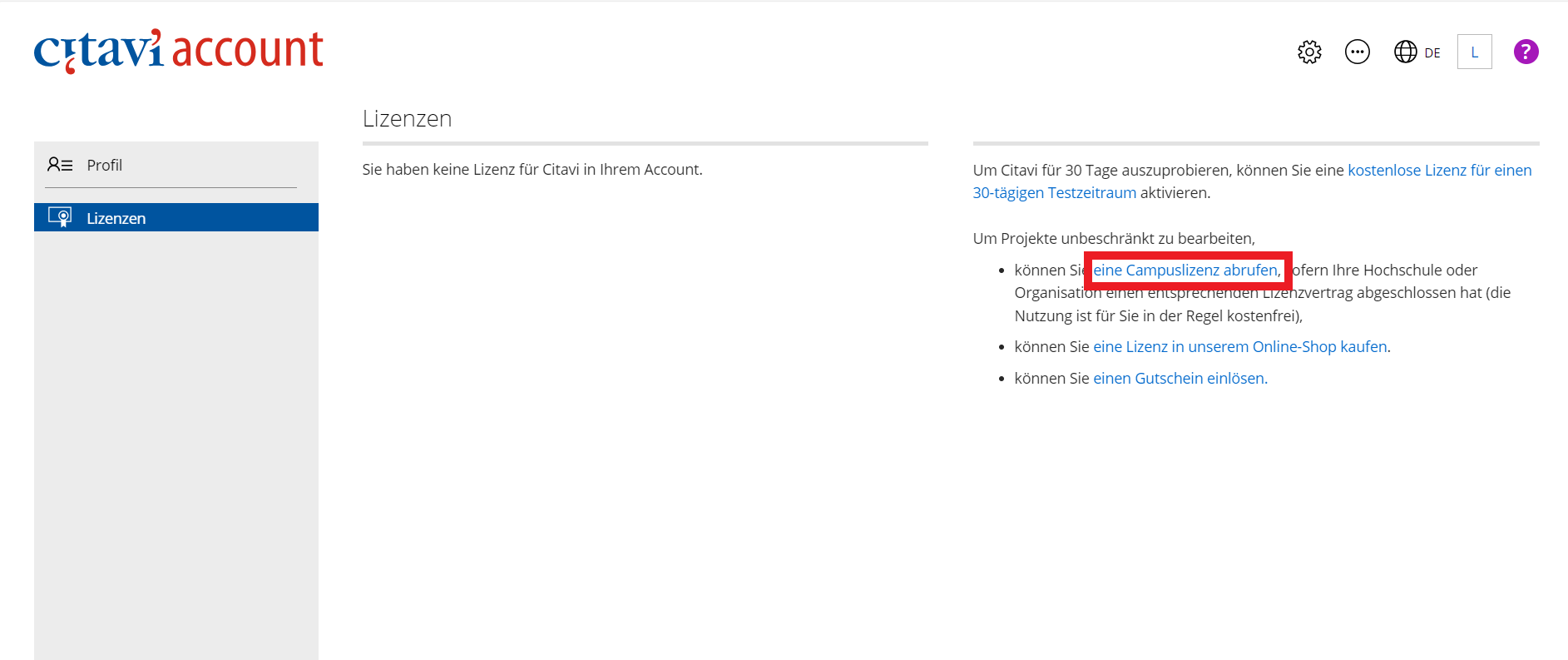This screenshot has width=1568, height=660.
Task: Click the Profil person icon
Action: [60, 165]
